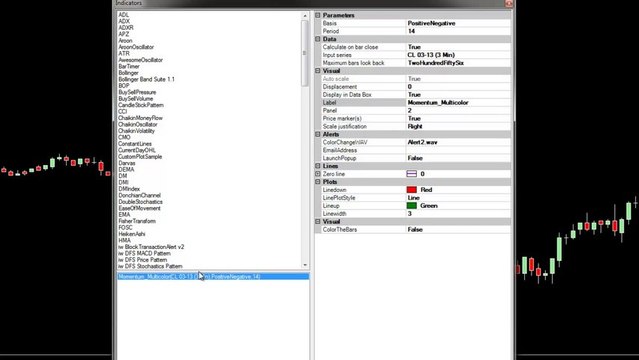The width and height of the screenshot is (639, 360).
Task: Click the Zero line style swatch
Action: pyautogui.click(x=412, y=174)
